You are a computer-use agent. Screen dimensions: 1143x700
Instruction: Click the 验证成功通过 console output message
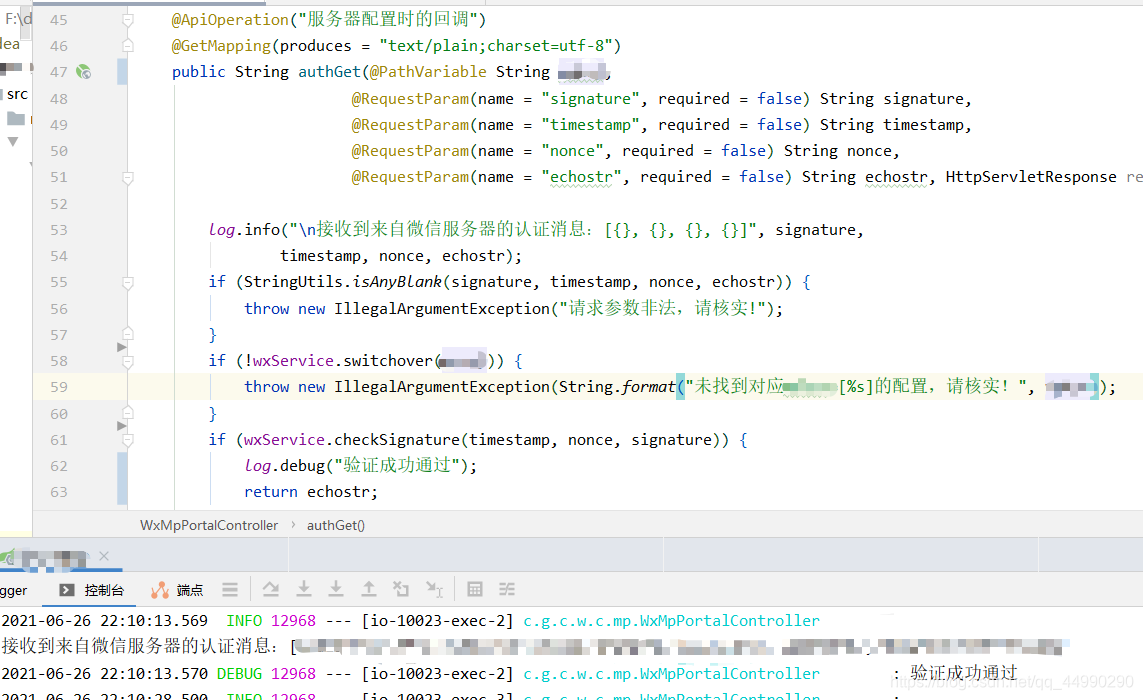(964, 672)
